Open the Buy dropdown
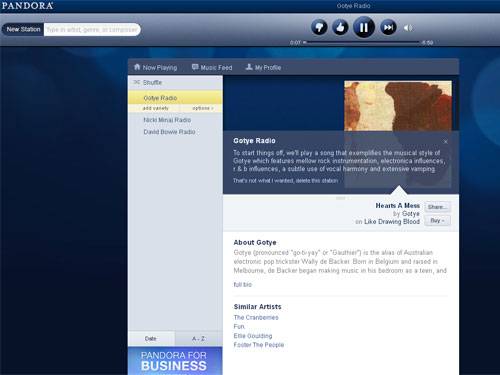 tap(437, 221)
